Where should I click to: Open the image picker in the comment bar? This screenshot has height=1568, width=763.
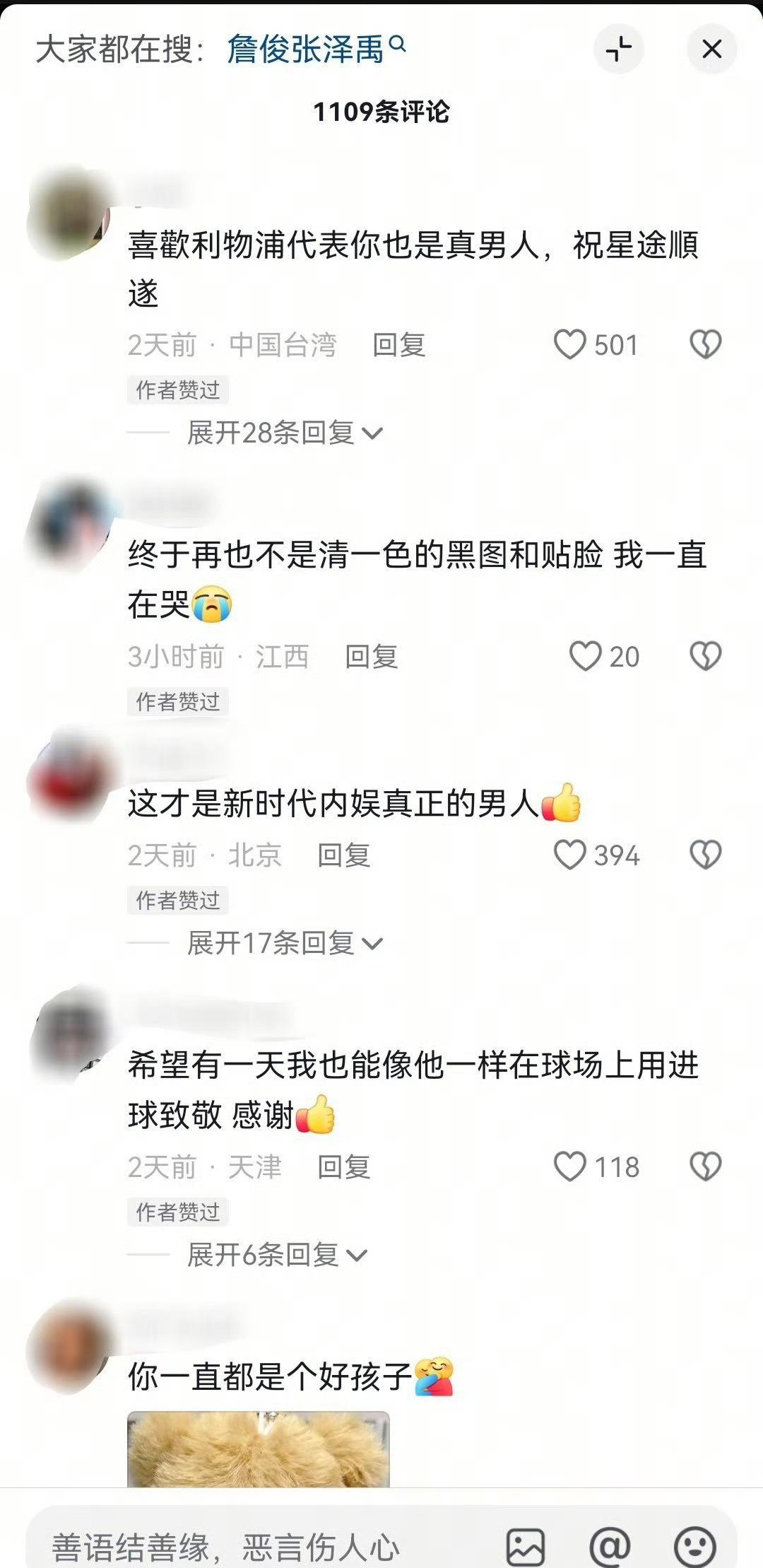[526, 1547]
